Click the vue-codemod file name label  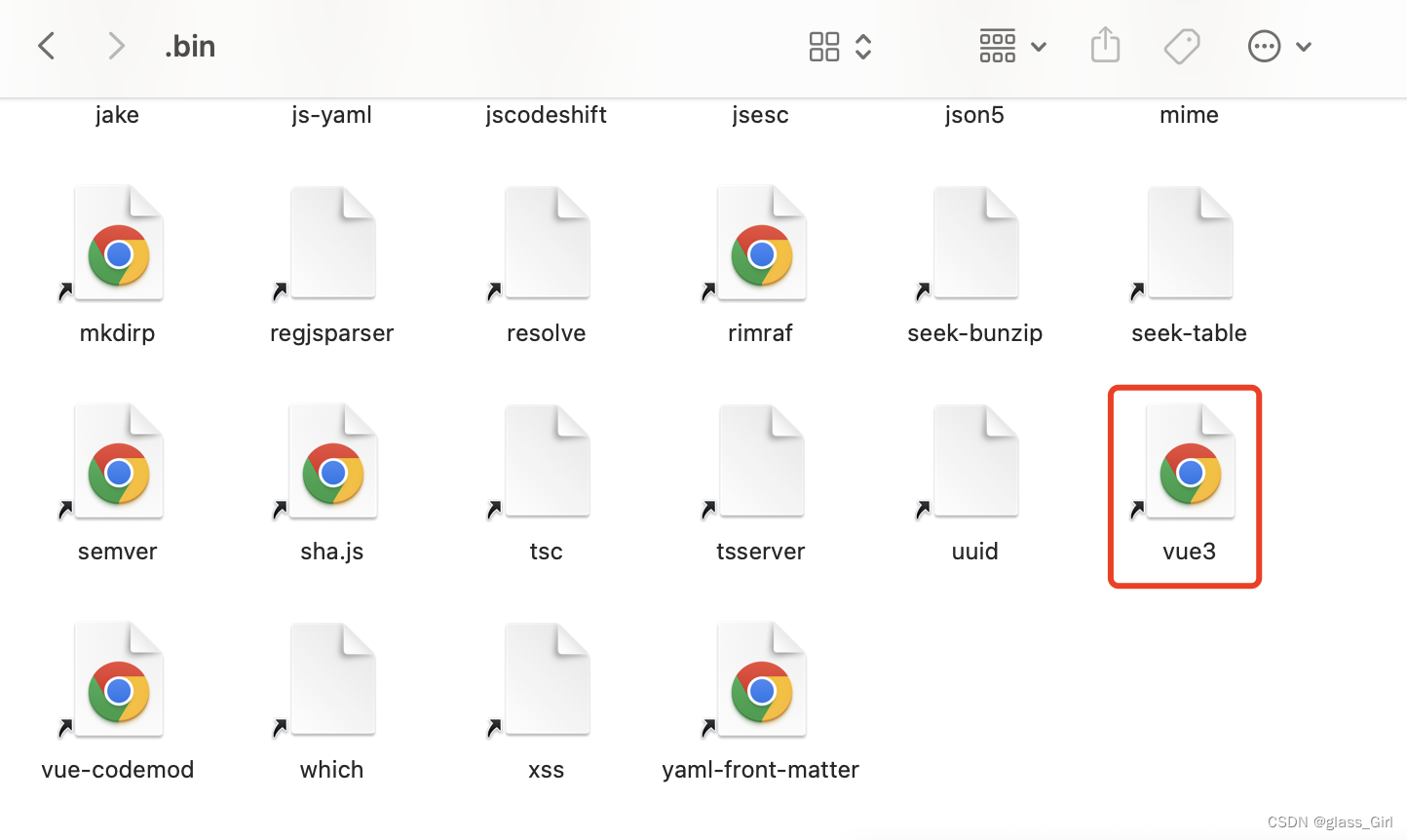point(117,770)
